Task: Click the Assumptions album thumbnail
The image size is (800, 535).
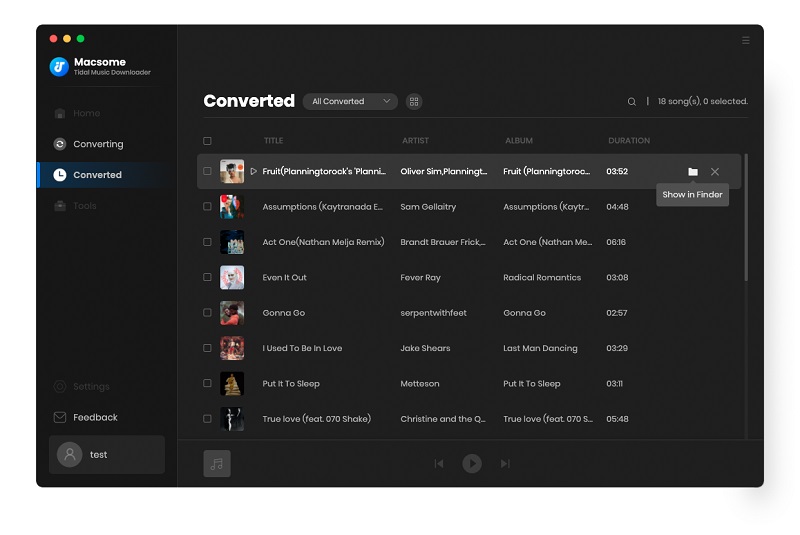Action: (232, 207)
